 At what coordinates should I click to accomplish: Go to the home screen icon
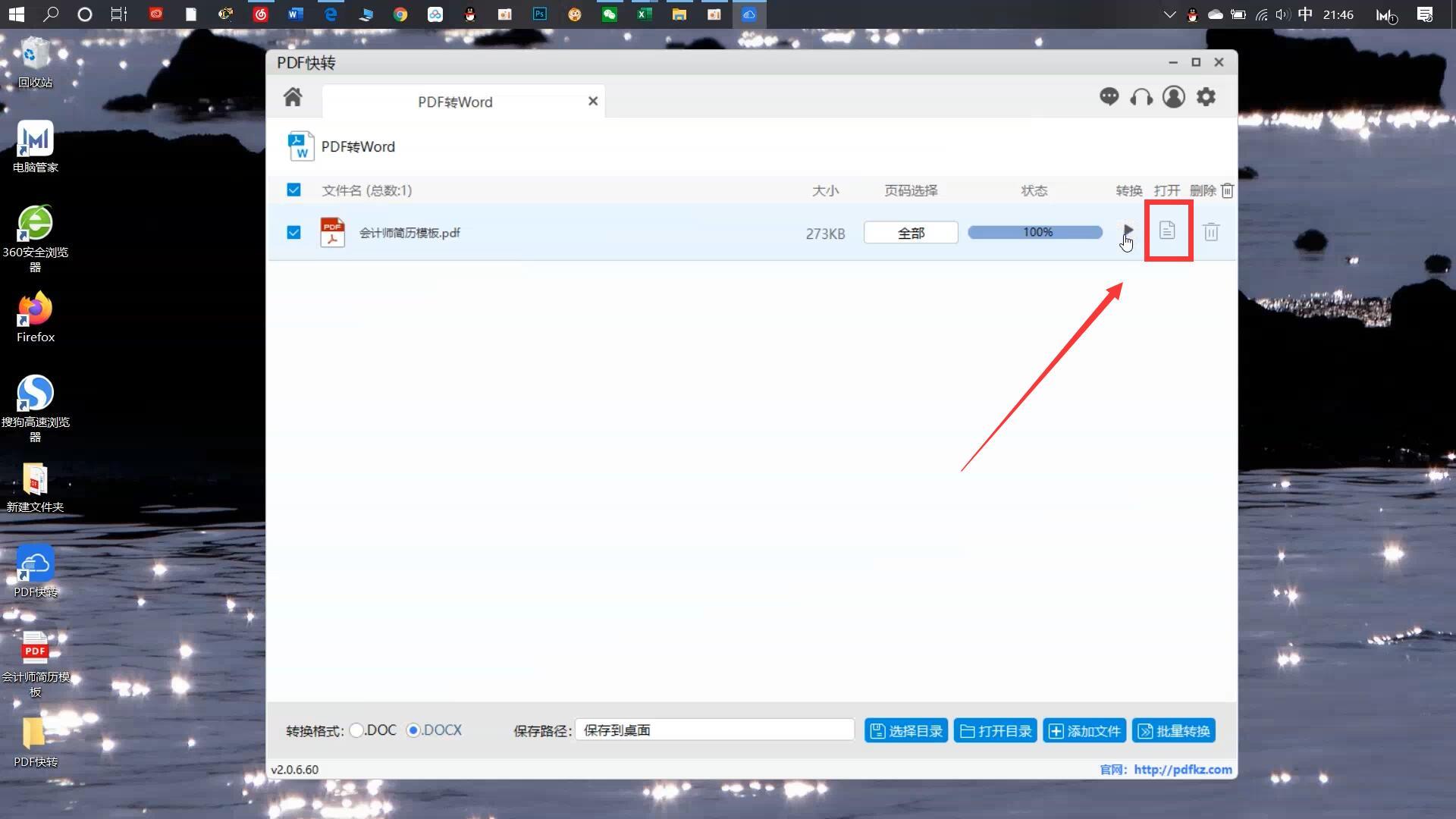pyautogui.click(x=293, y=97)
